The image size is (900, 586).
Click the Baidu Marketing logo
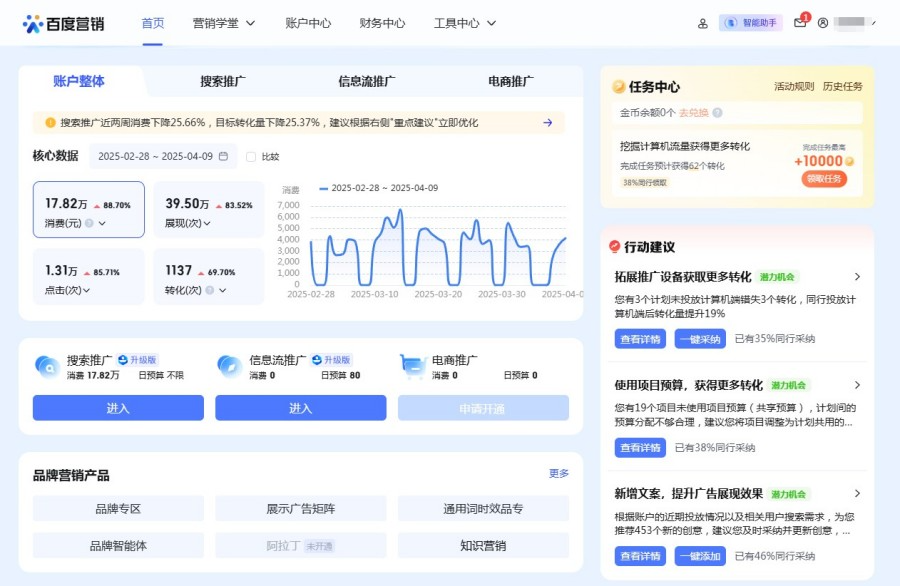[63, 23]
